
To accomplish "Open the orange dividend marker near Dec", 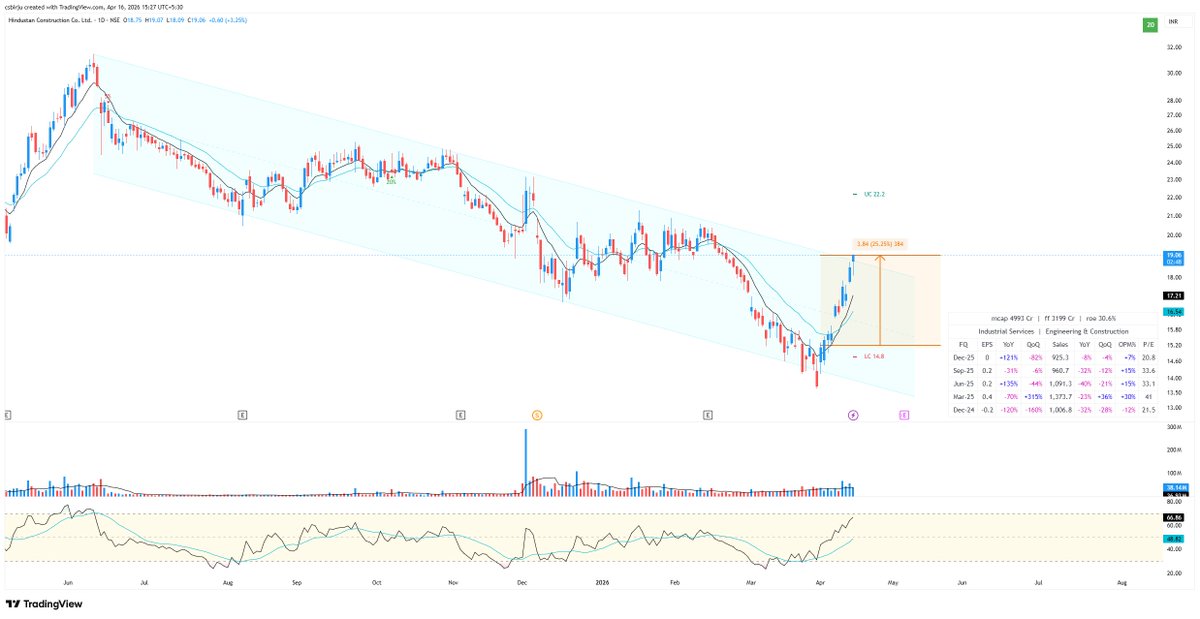I will [x=537, y=413].
